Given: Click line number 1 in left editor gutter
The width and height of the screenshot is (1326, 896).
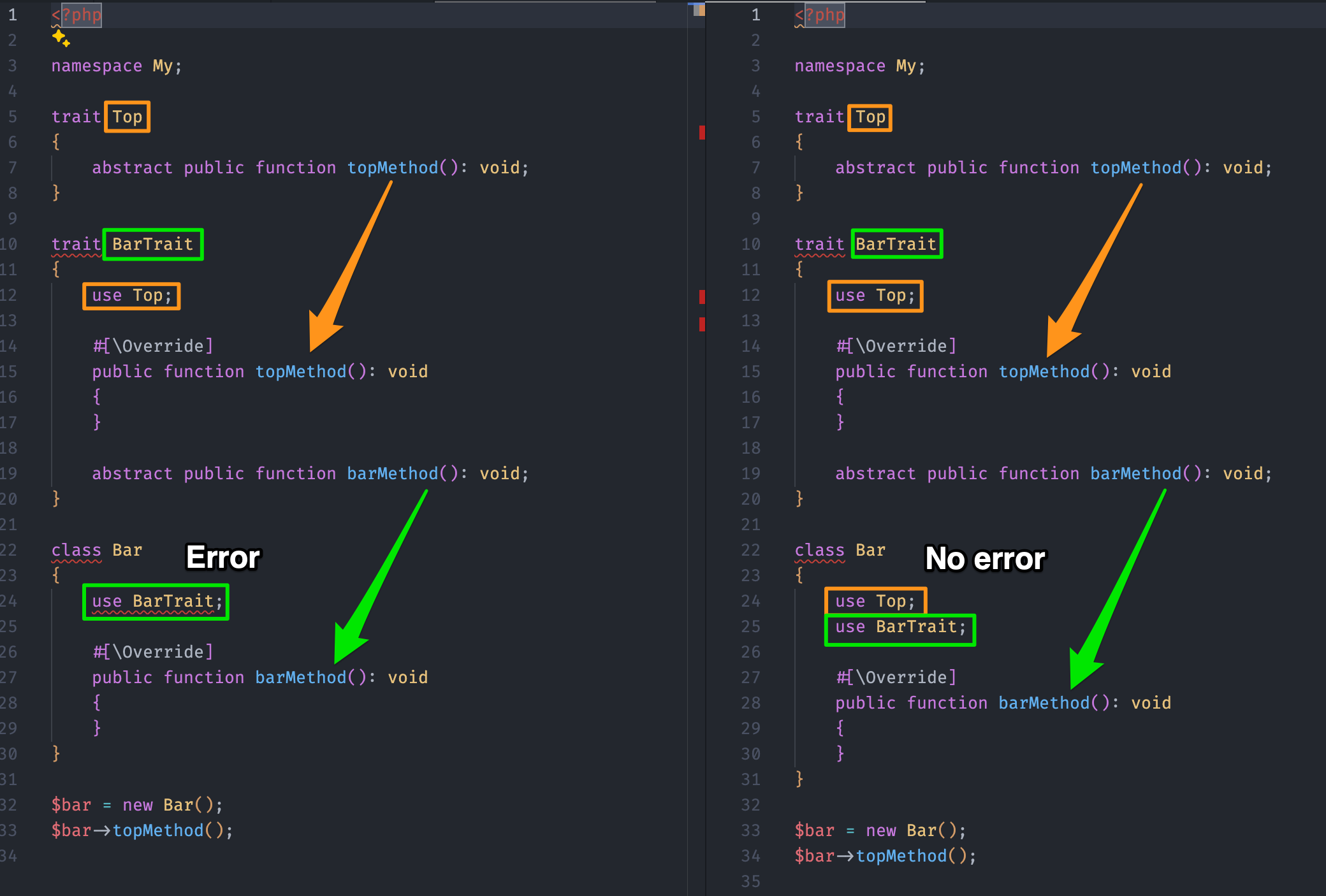Looking at the screenshot, I should pyautogui.click(x=12, y=15).
